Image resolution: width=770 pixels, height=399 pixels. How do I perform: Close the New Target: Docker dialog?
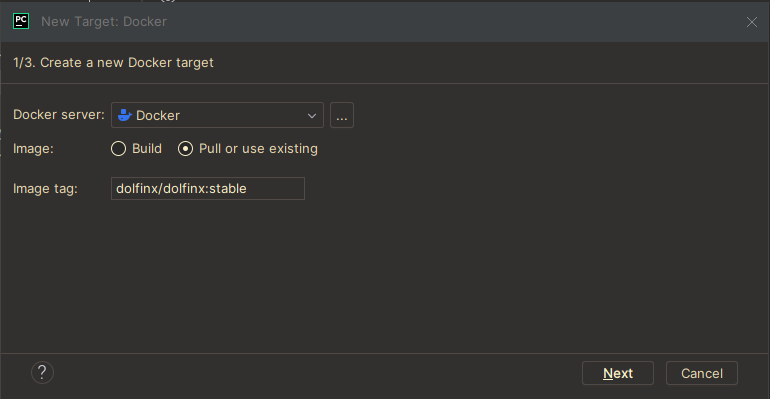(751, 22)
